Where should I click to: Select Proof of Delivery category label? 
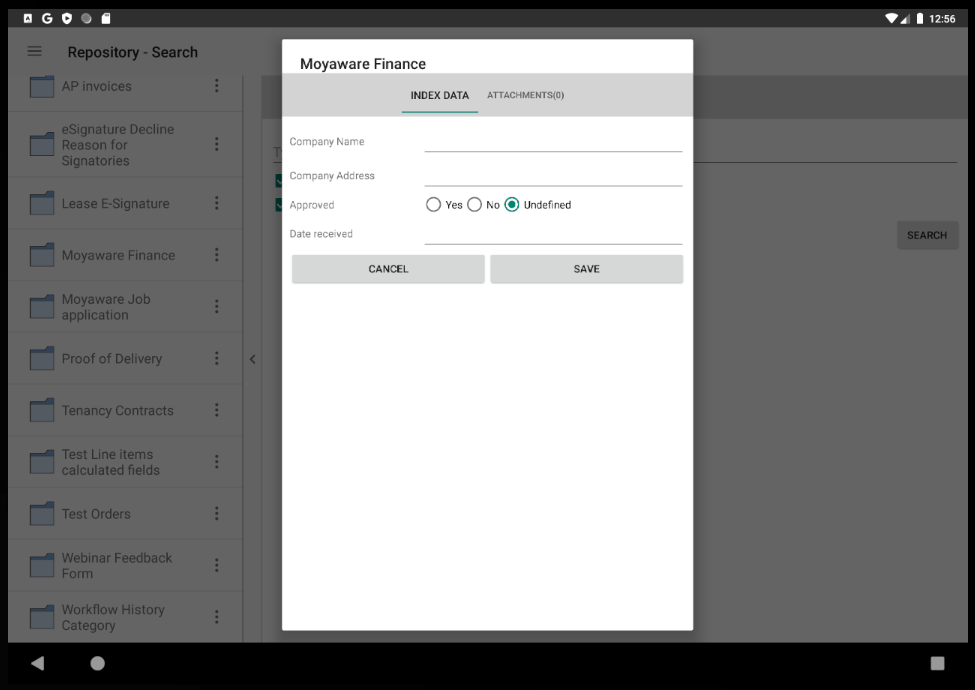(112, 359)
